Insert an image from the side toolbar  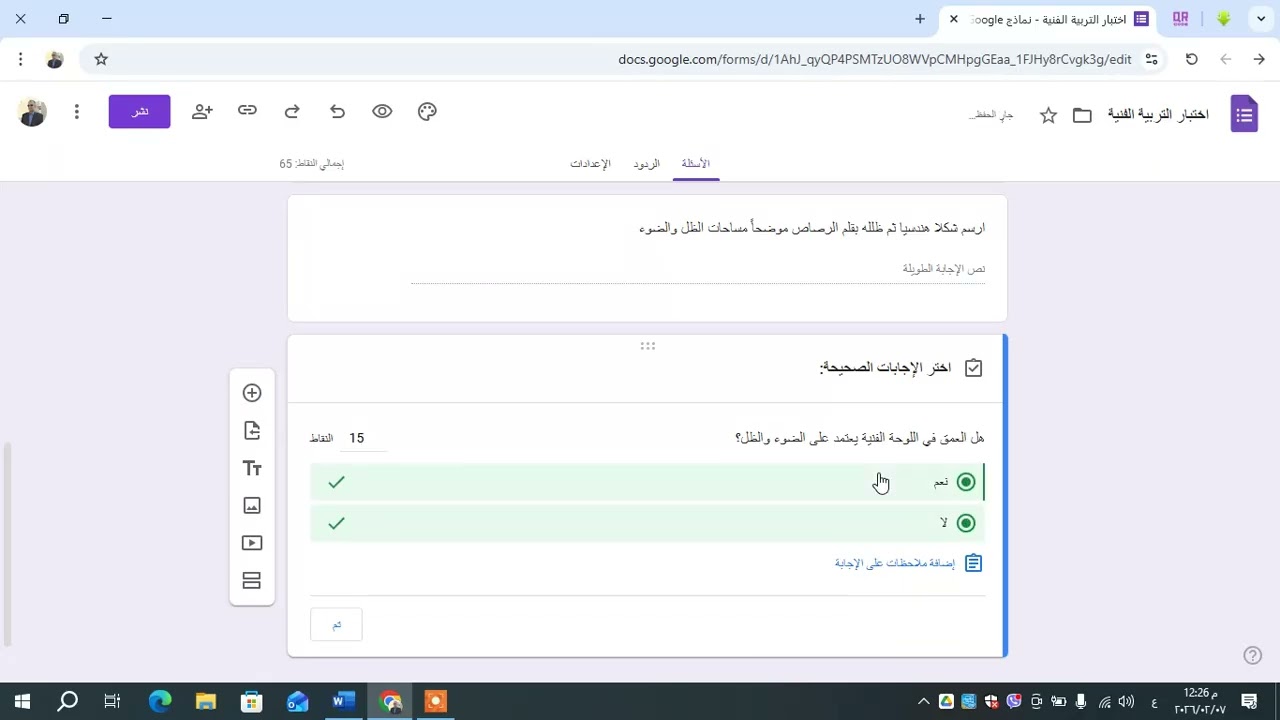tap(252, 506)
